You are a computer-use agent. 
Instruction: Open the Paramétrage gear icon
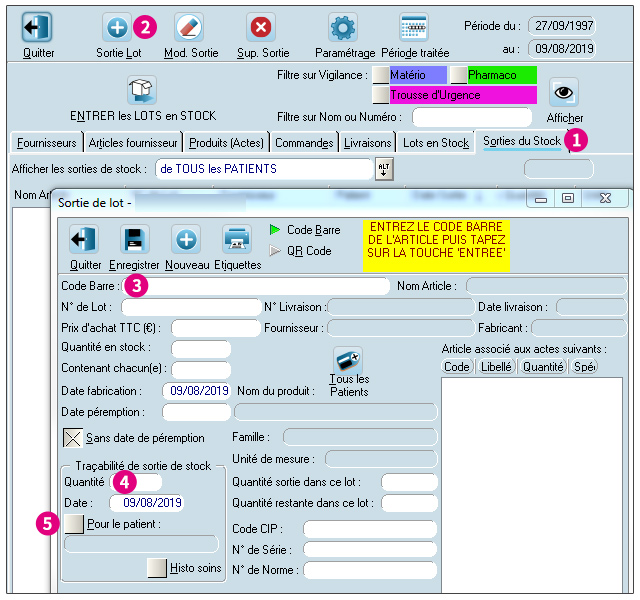[343, 27]
